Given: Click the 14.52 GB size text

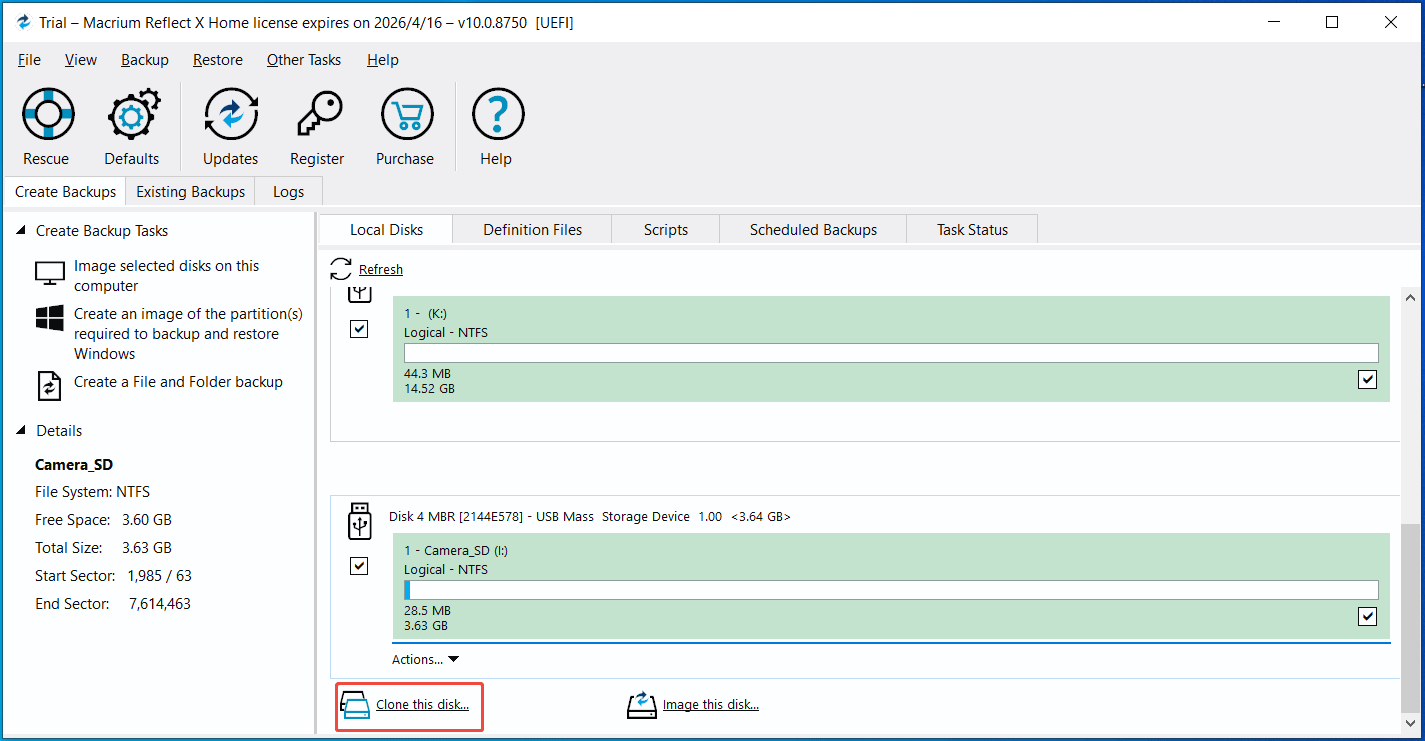Looking at the screenshot, I should coord(429,388).
